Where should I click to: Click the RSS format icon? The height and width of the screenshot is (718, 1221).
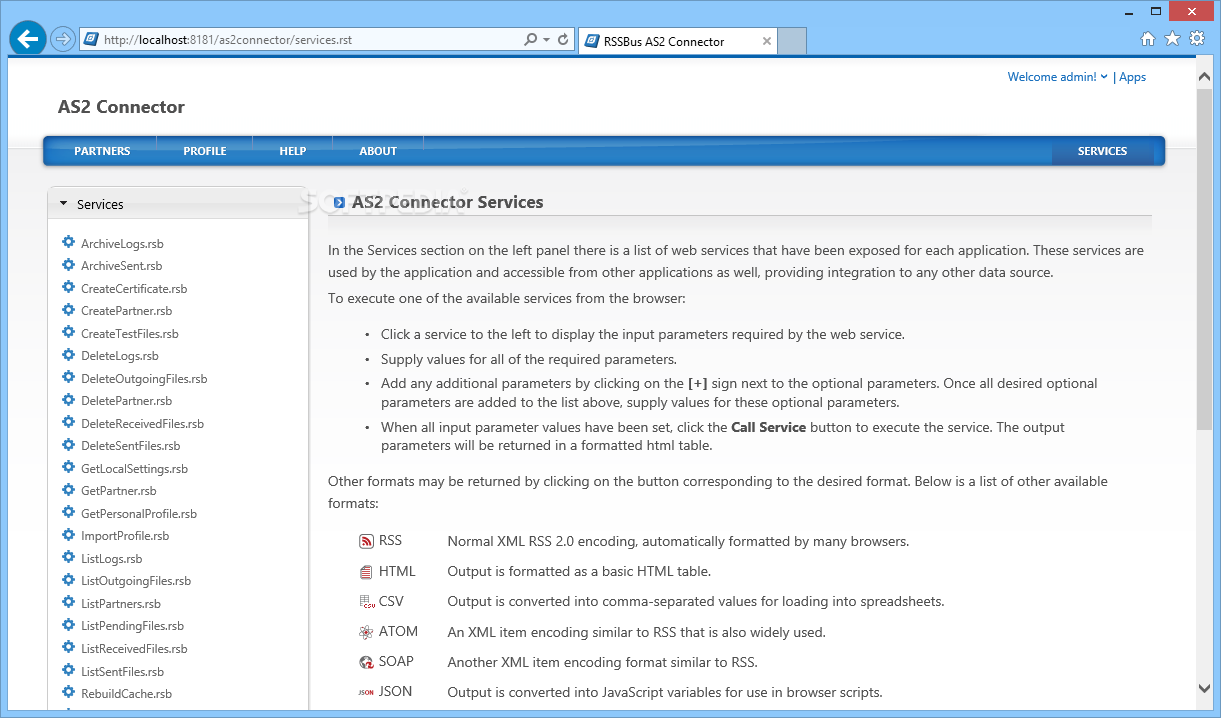coord(366,541)
